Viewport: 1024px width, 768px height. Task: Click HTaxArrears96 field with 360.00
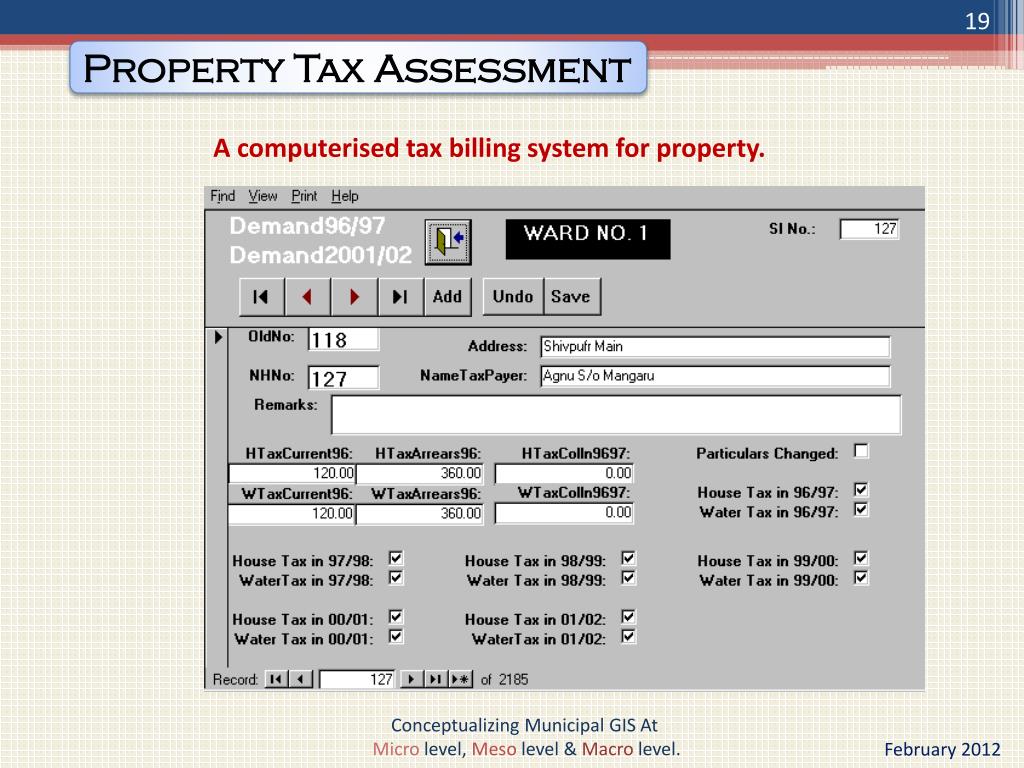click(x=420, y=473)
